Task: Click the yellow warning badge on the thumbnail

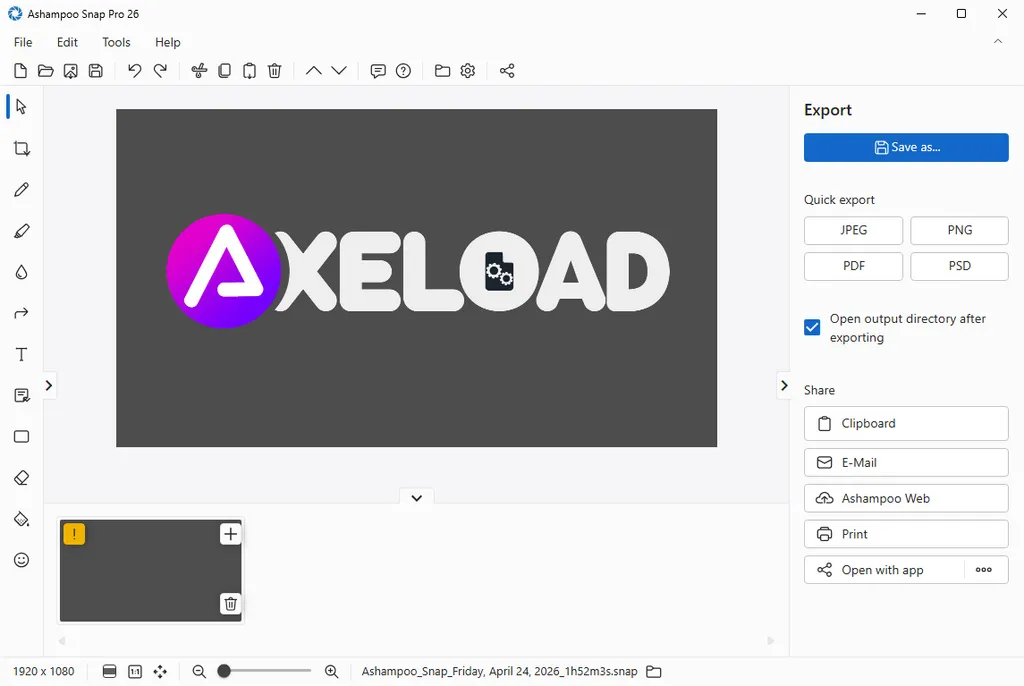Action: click(x=74, y=534)
